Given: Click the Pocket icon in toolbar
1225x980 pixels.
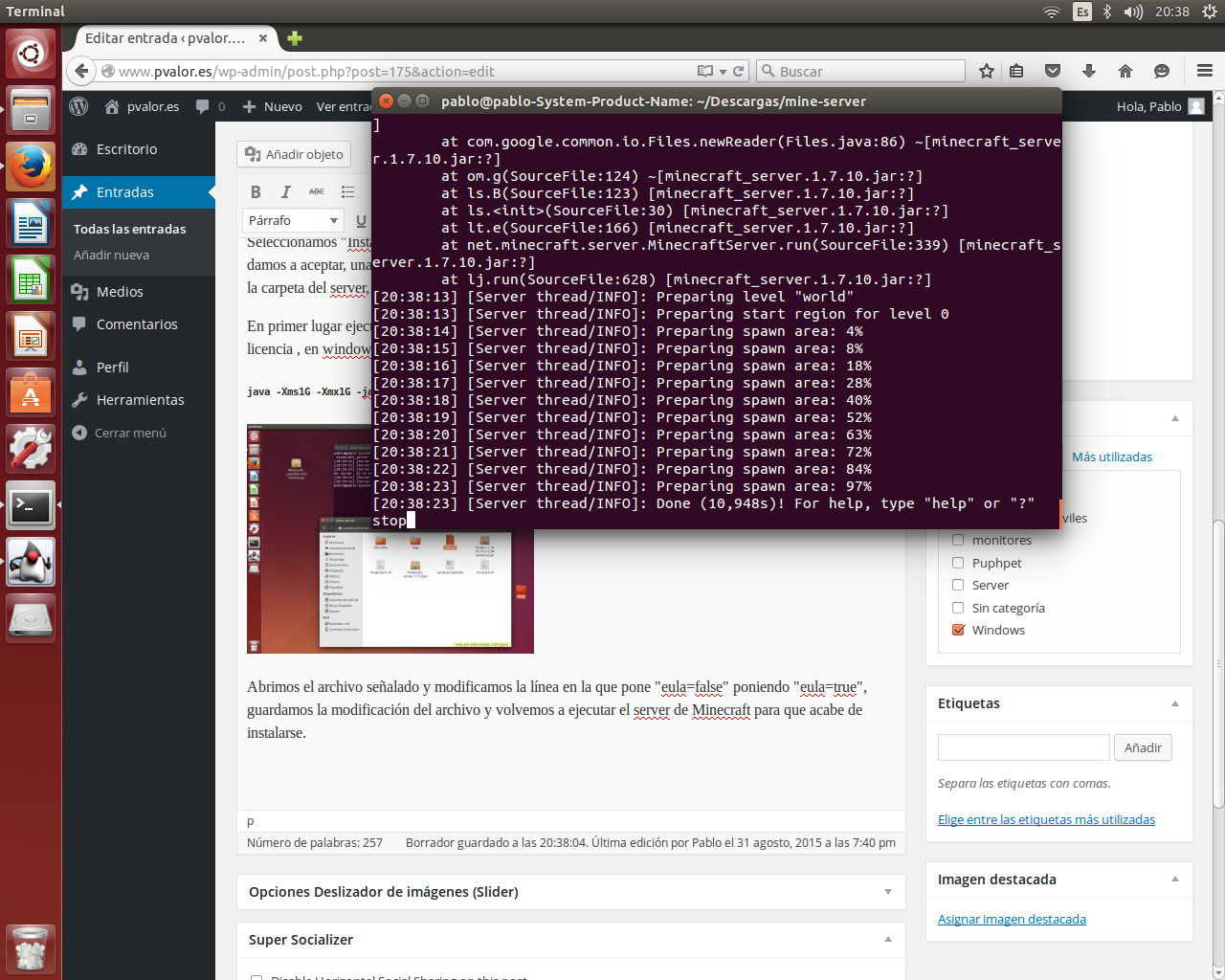Looking at the screenshot, I should click(1053, 71).
